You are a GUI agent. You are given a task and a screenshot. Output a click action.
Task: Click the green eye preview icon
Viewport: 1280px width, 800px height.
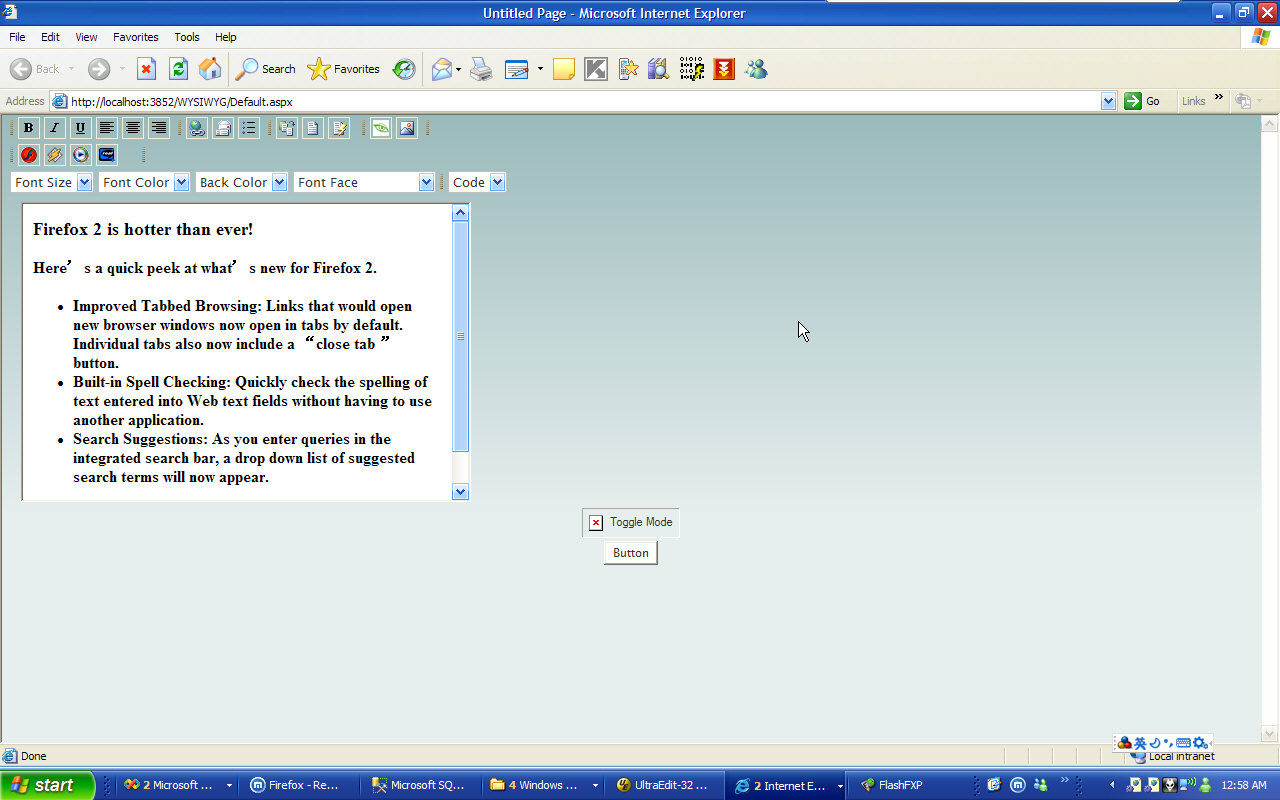pos(381,128)
